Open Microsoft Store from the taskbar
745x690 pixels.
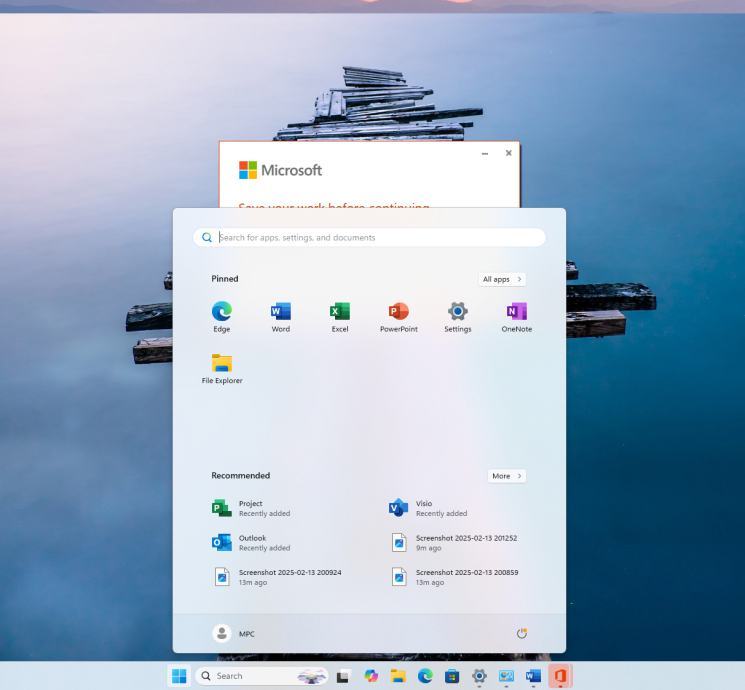point(452,676)
